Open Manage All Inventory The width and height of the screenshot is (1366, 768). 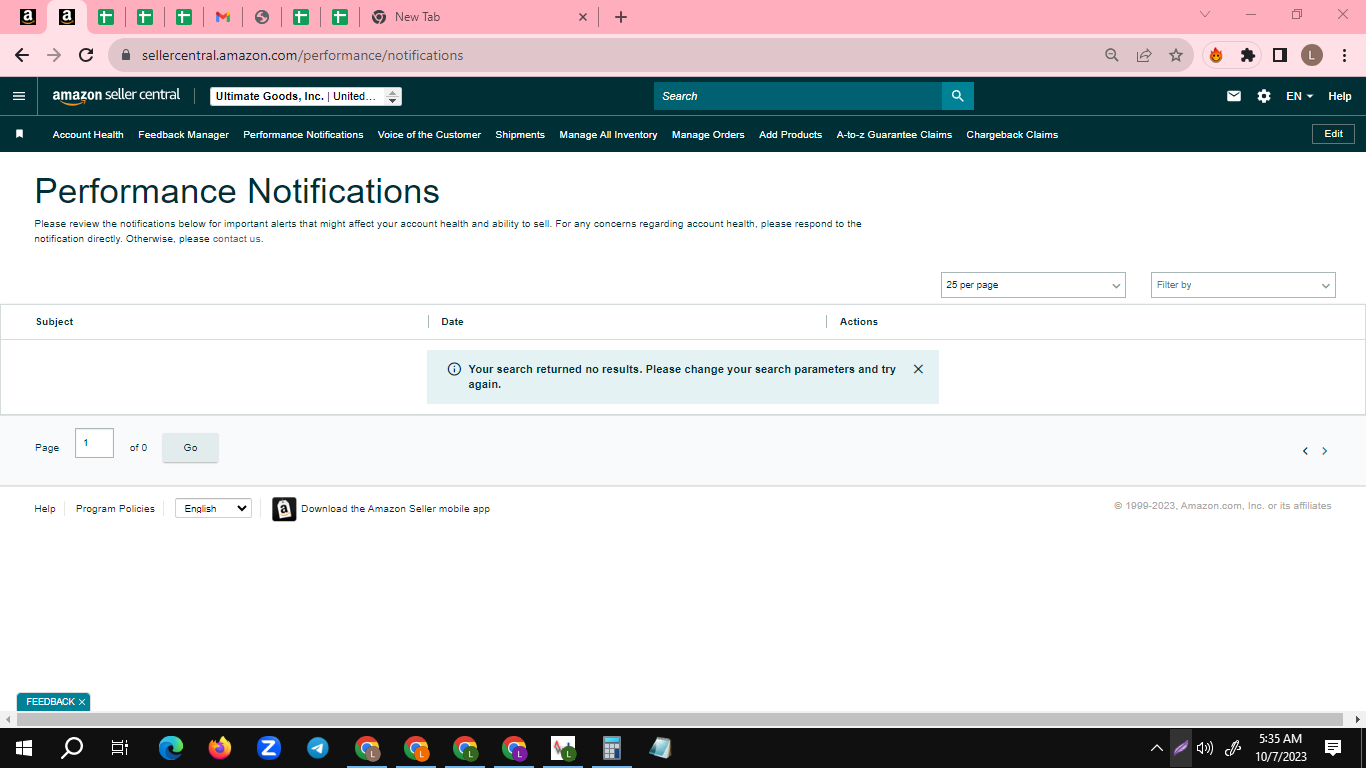(608, 134)
